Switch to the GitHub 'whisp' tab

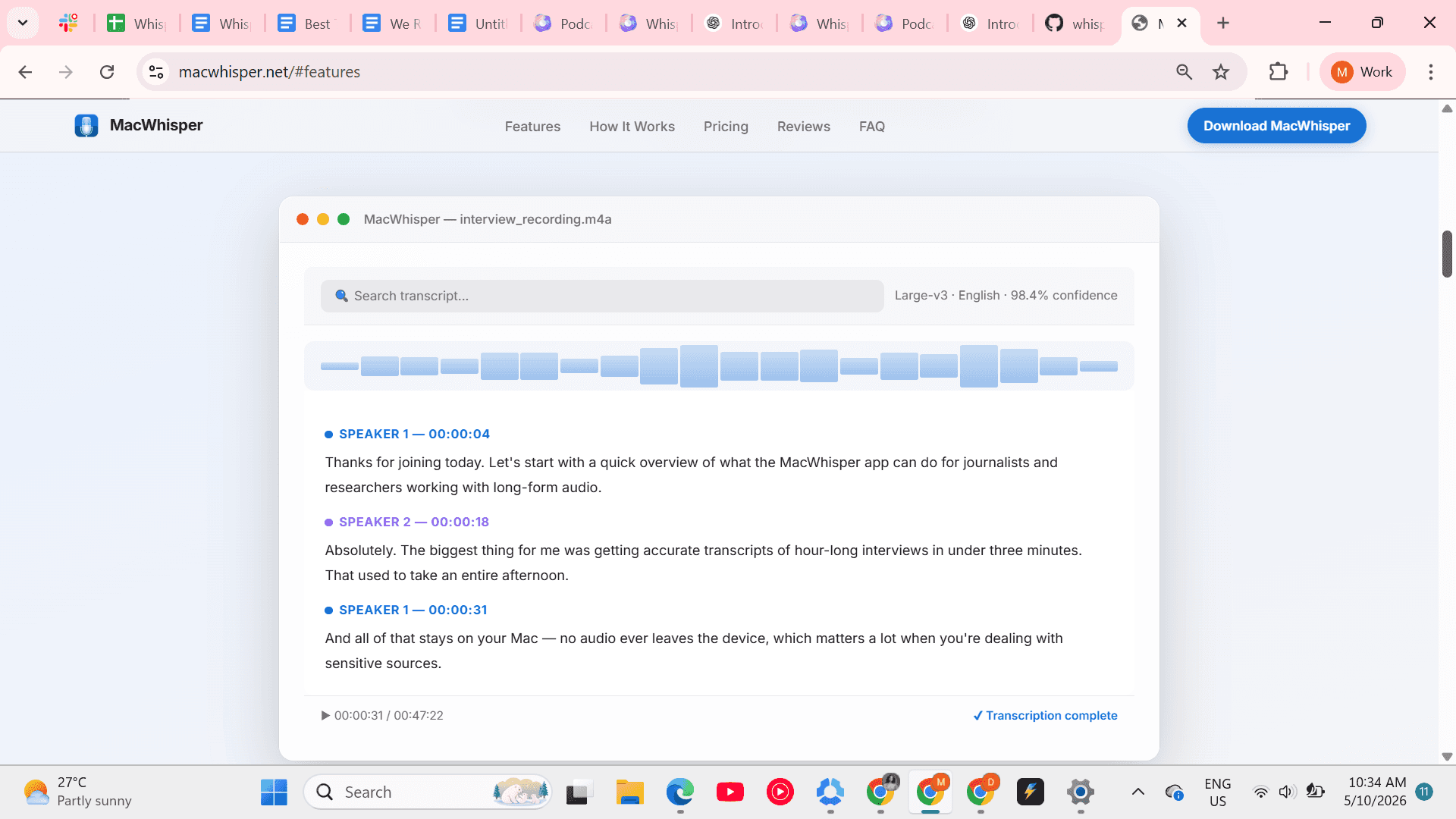1075,23
